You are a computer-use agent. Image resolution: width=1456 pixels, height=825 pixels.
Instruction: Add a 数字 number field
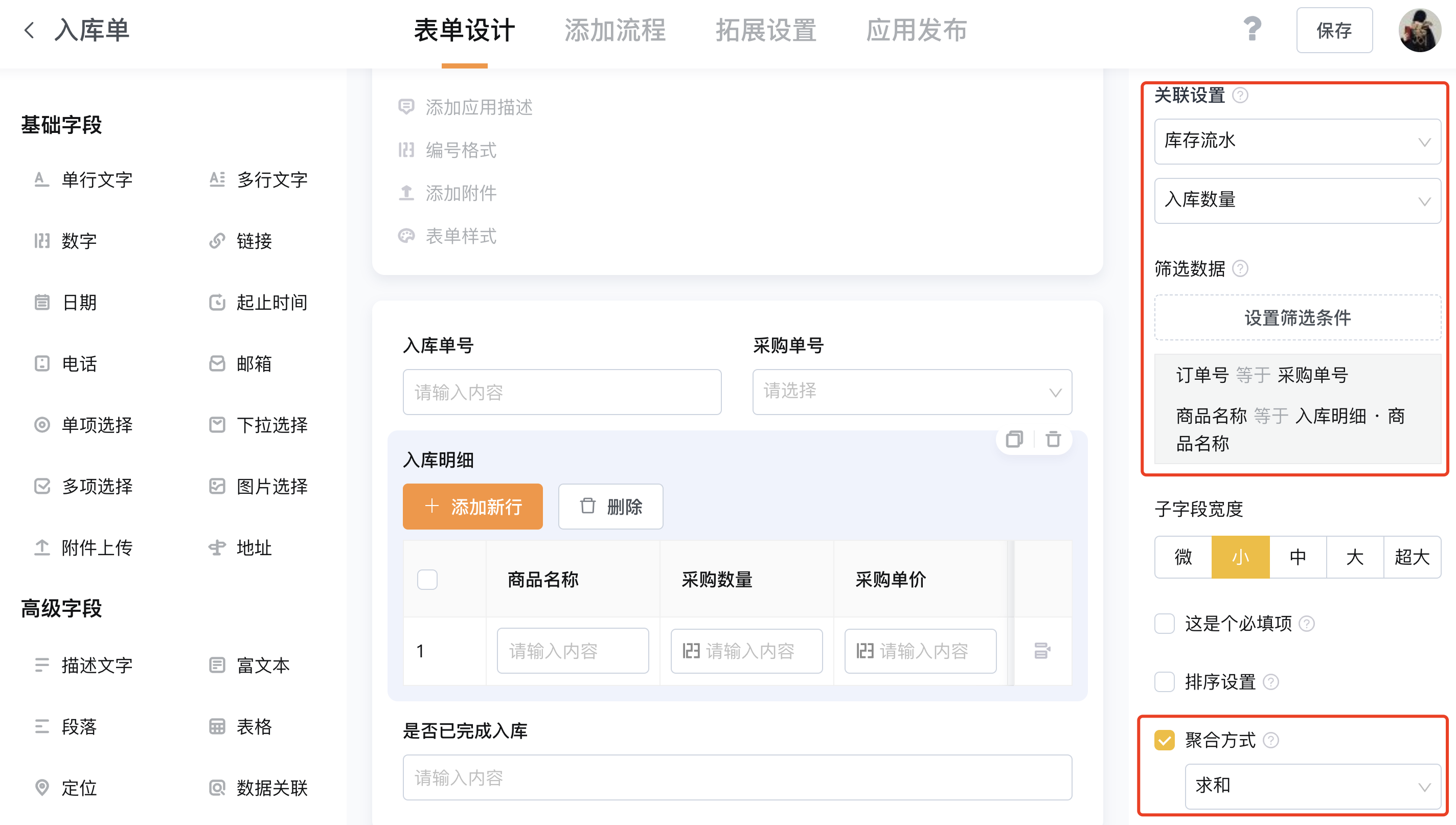(x=65, y=241)
